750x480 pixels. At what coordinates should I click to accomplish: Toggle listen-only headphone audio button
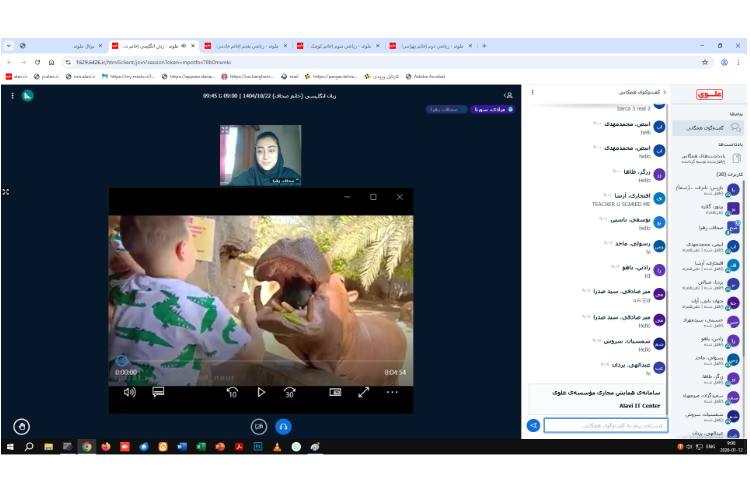283,426
